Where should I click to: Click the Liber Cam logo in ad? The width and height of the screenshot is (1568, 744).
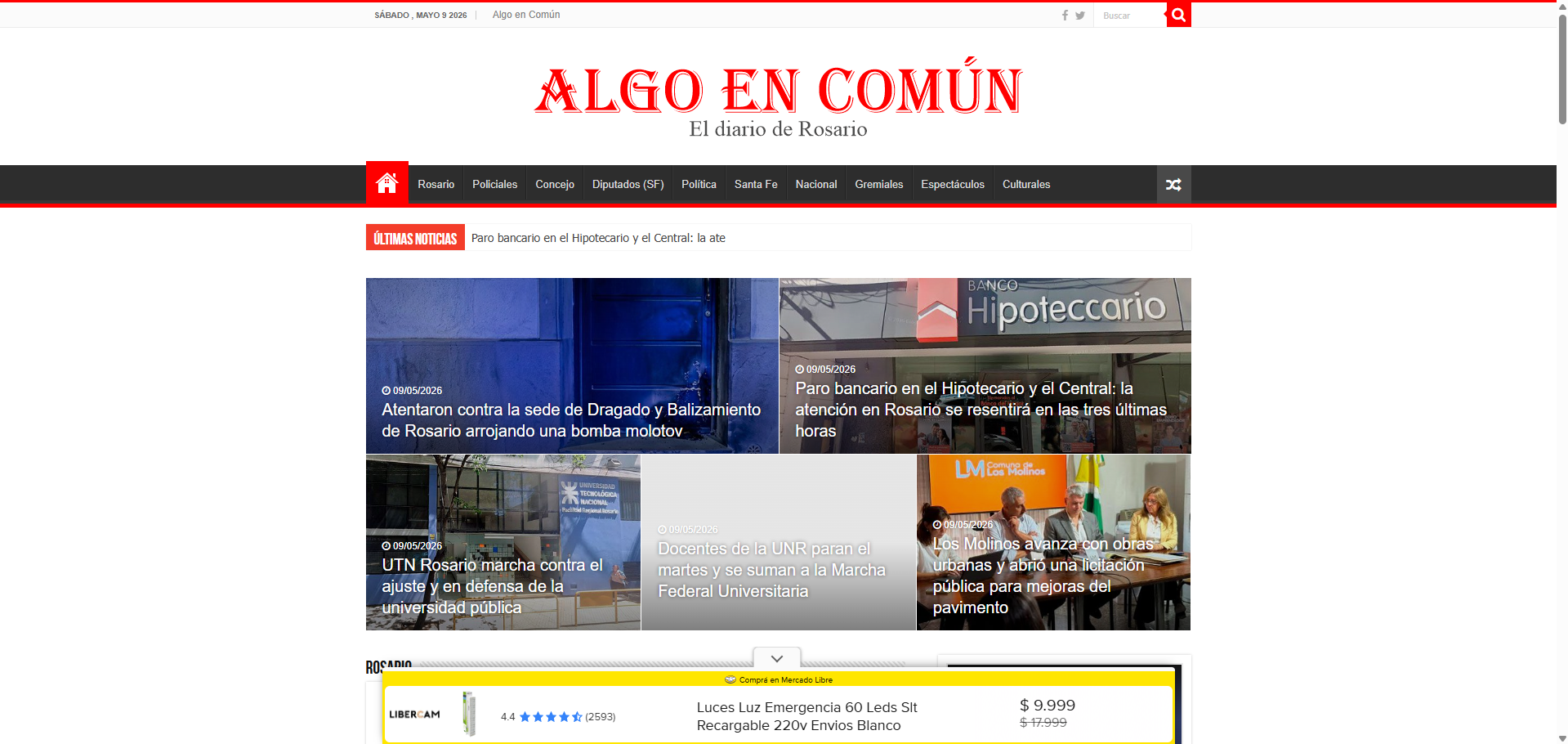(414, 715)
